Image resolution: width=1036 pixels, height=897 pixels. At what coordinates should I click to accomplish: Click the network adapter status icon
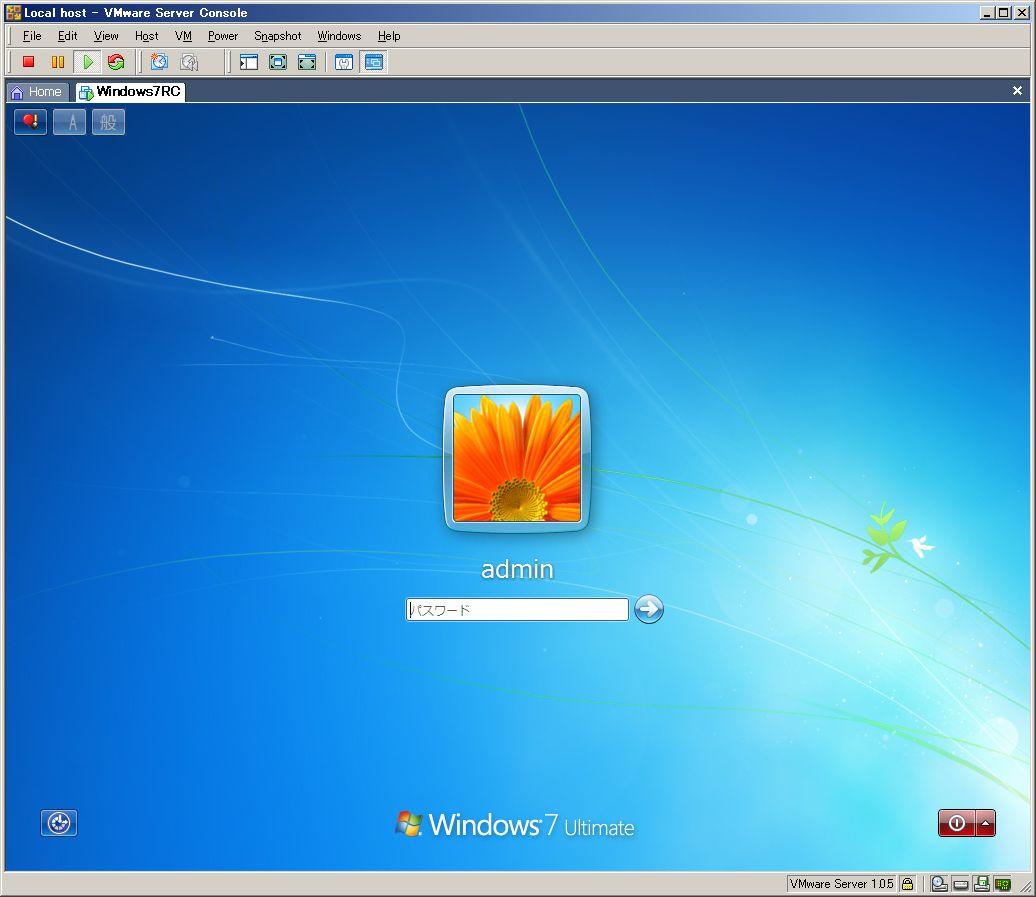click(1003, 884)
